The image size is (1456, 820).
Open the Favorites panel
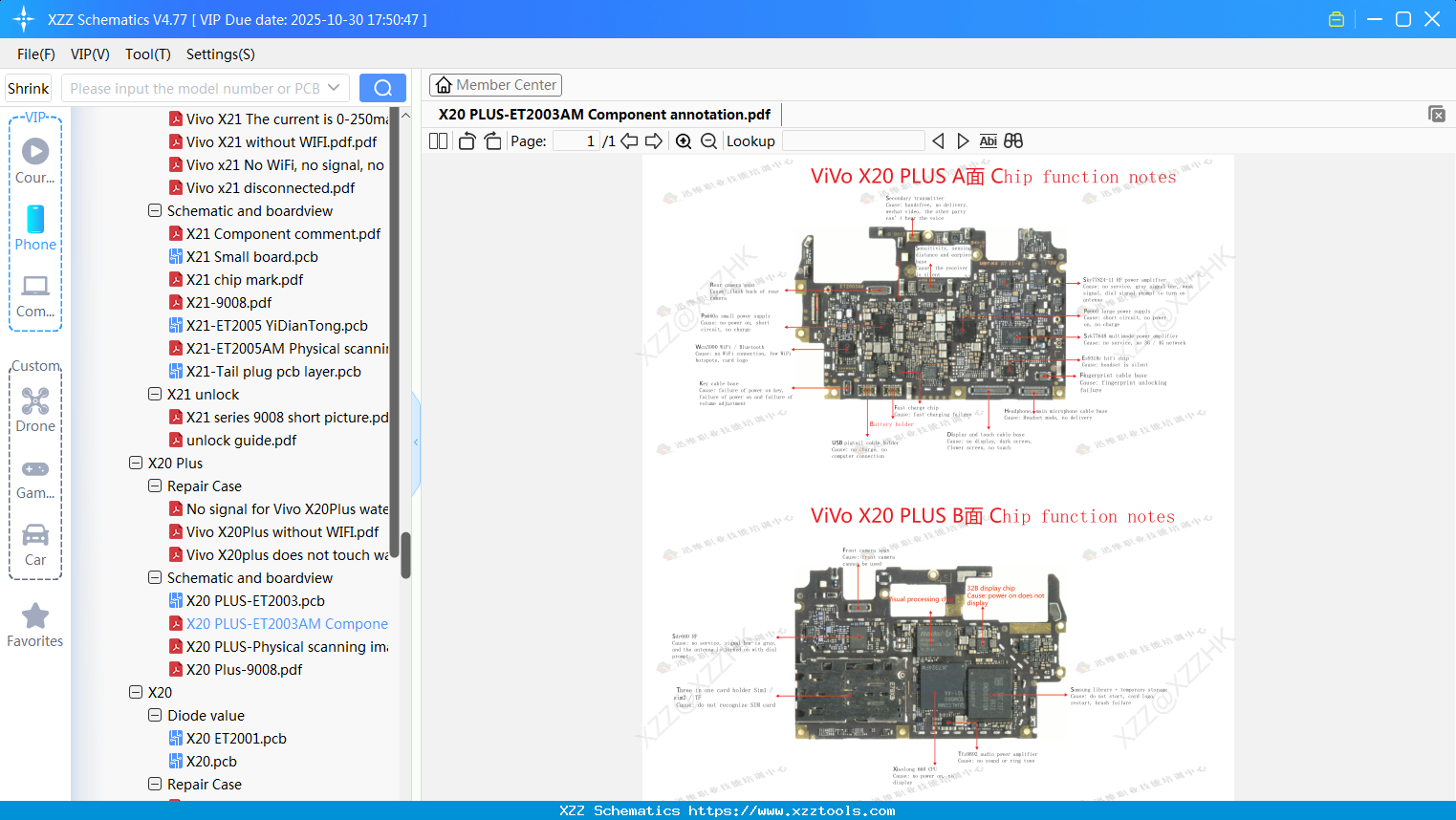34,624
